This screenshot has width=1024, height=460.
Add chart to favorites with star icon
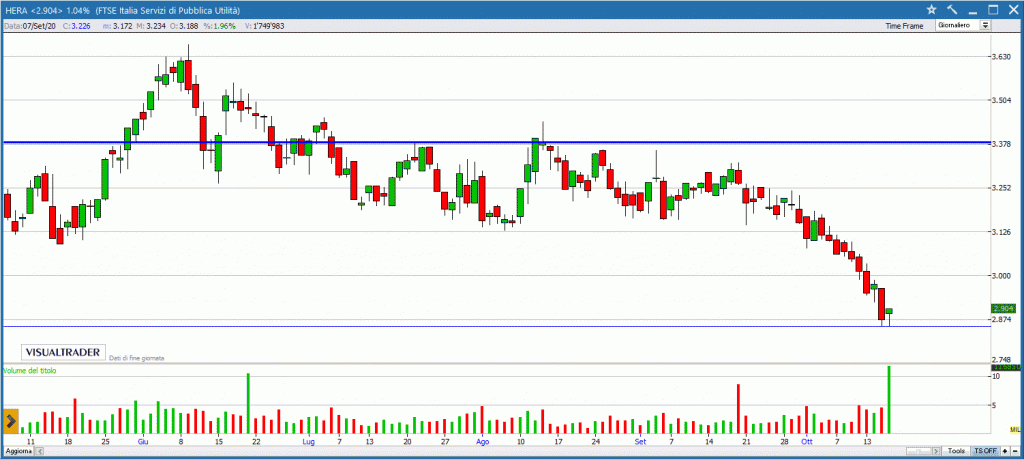pos(931,9)
